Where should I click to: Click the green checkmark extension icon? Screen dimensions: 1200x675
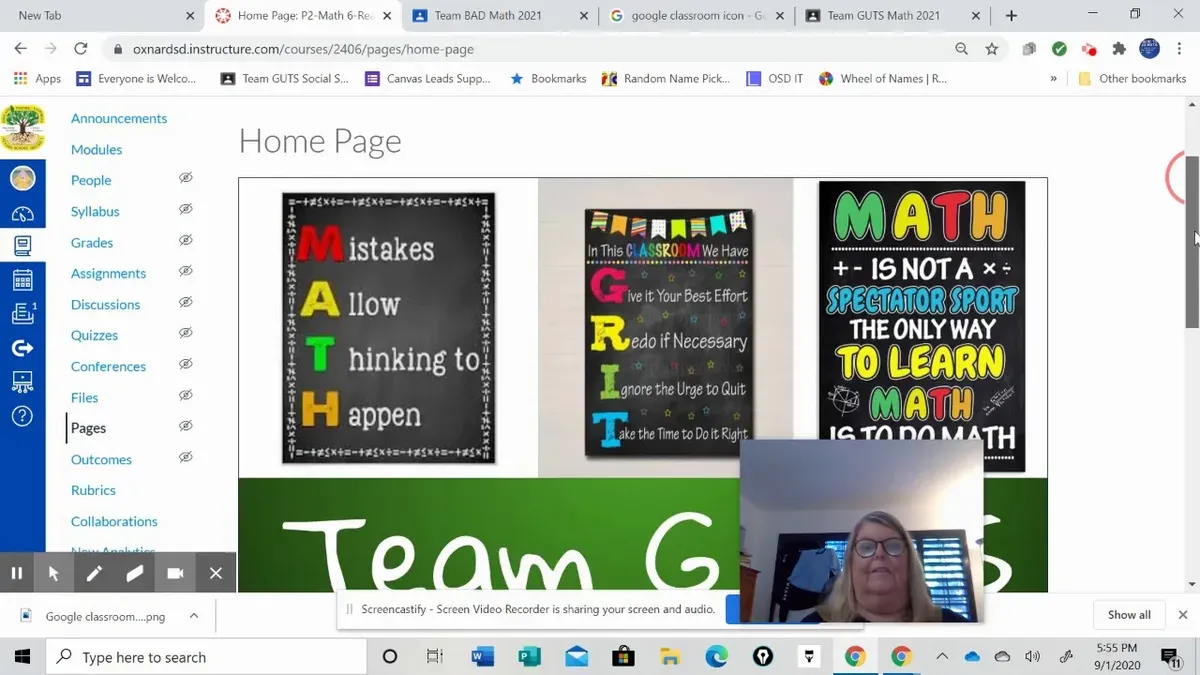1059,48
